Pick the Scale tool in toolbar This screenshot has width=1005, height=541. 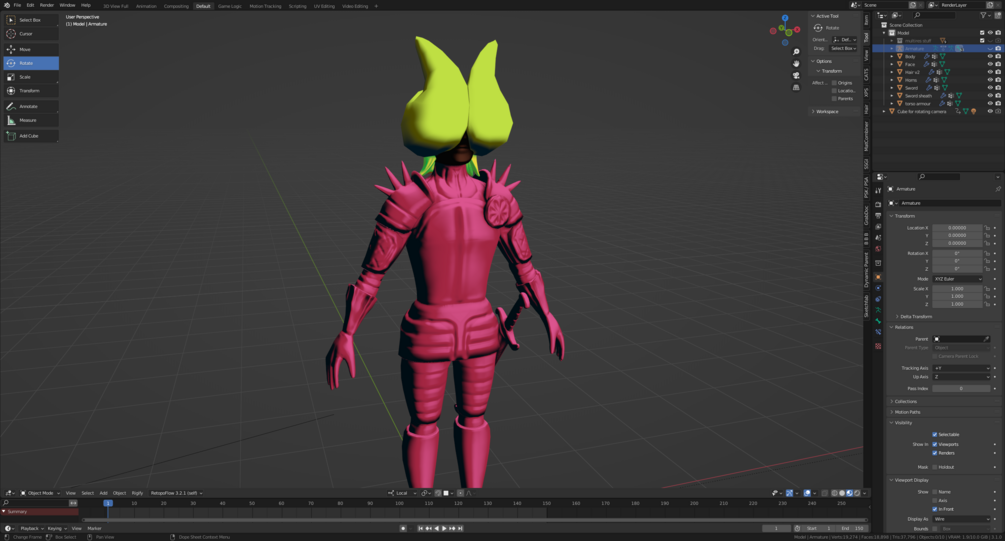tap(31, 77)
